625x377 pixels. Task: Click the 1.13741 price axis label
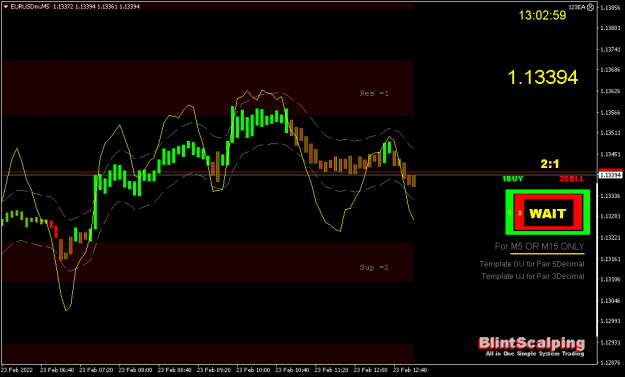point(611,49)
